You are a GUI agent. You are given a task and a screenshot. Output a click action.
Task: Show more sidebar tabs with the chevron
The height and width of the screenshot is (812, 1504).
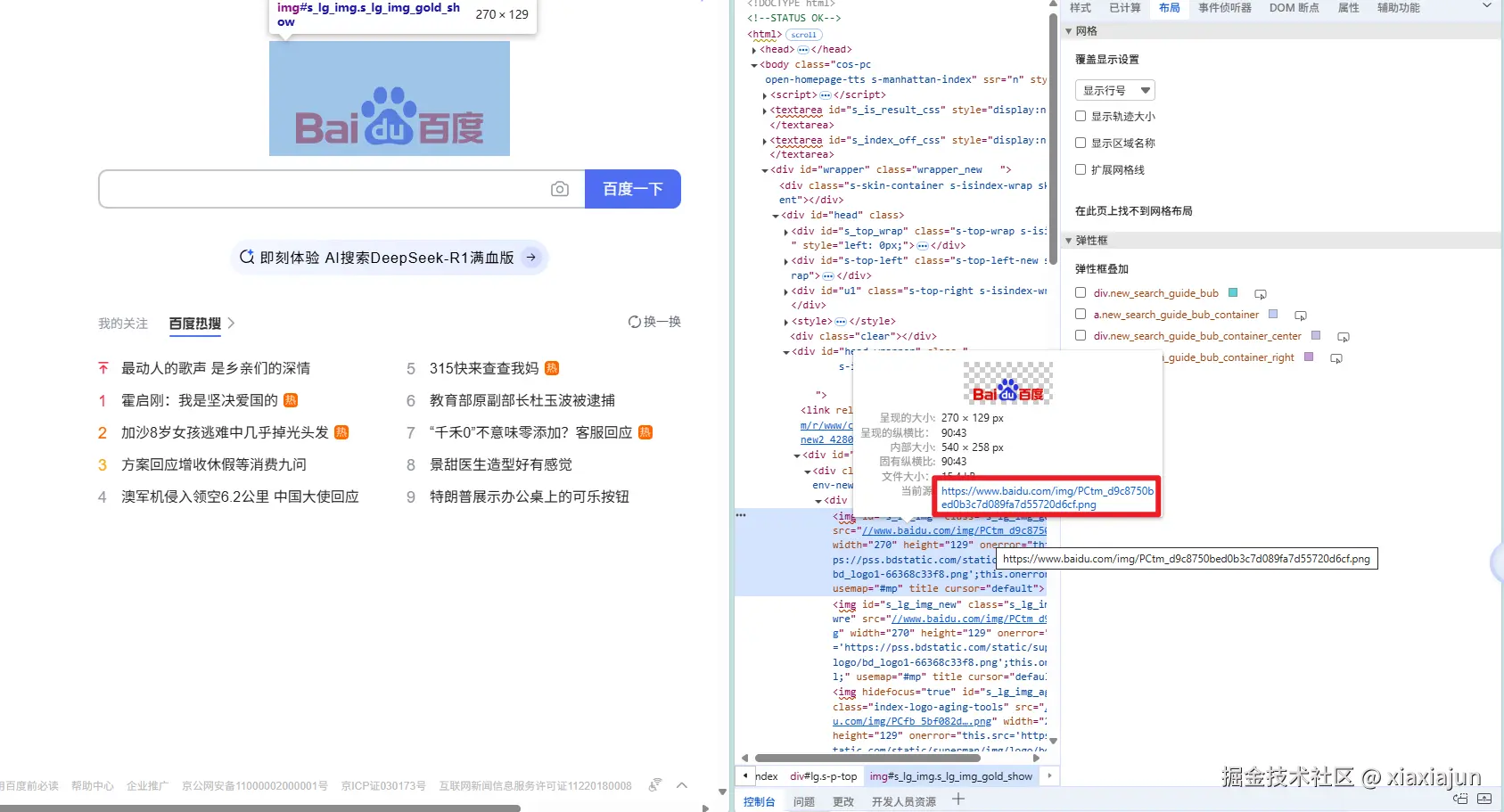pyautogui.click(x=1486, y=6)
